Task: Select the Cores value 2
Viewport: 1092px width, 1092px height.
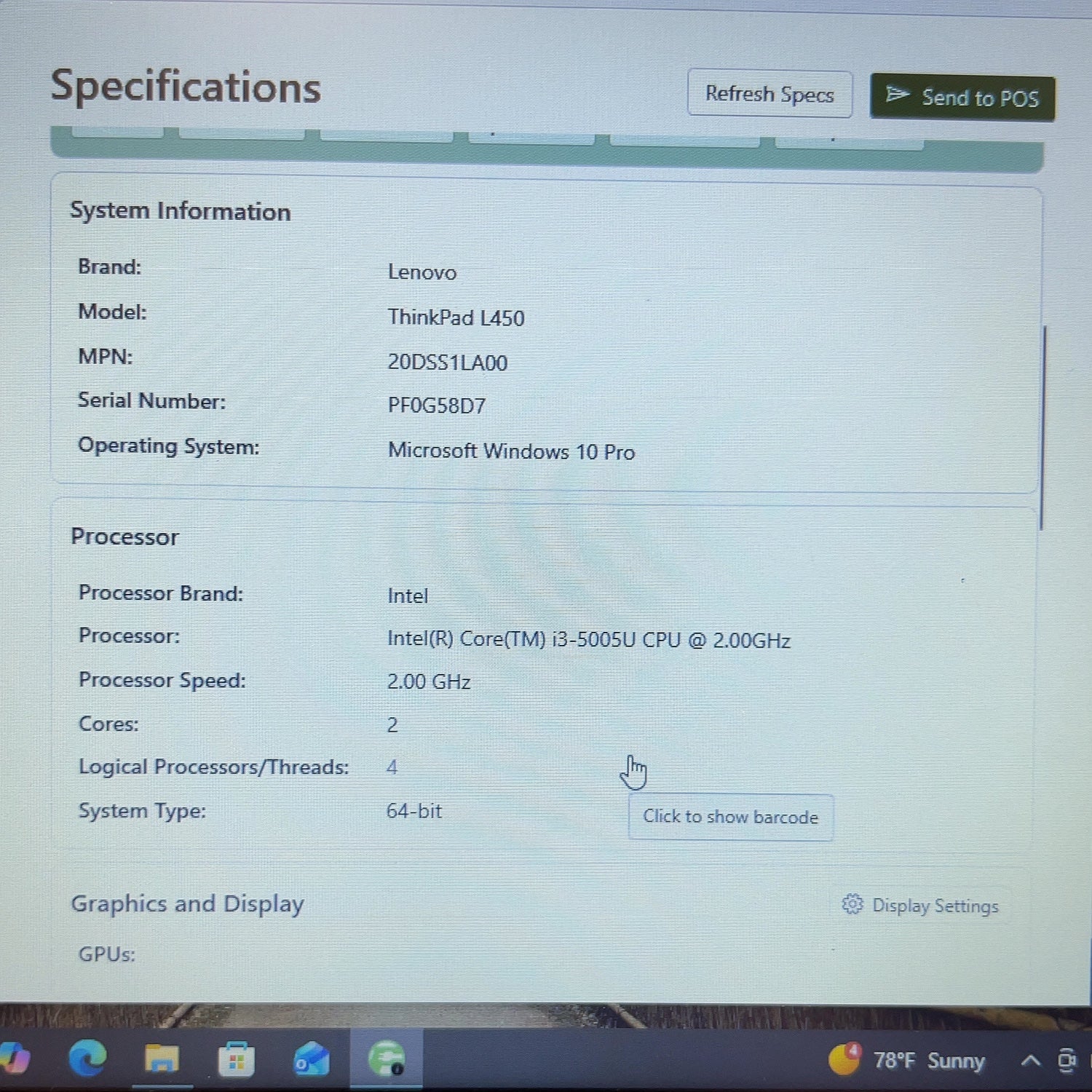Action: [392, 725]
